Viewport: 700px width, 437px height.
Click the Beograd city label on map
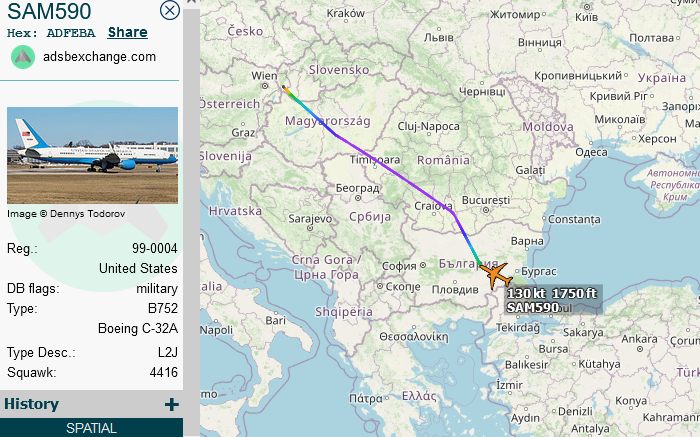[x=356, y=188]
